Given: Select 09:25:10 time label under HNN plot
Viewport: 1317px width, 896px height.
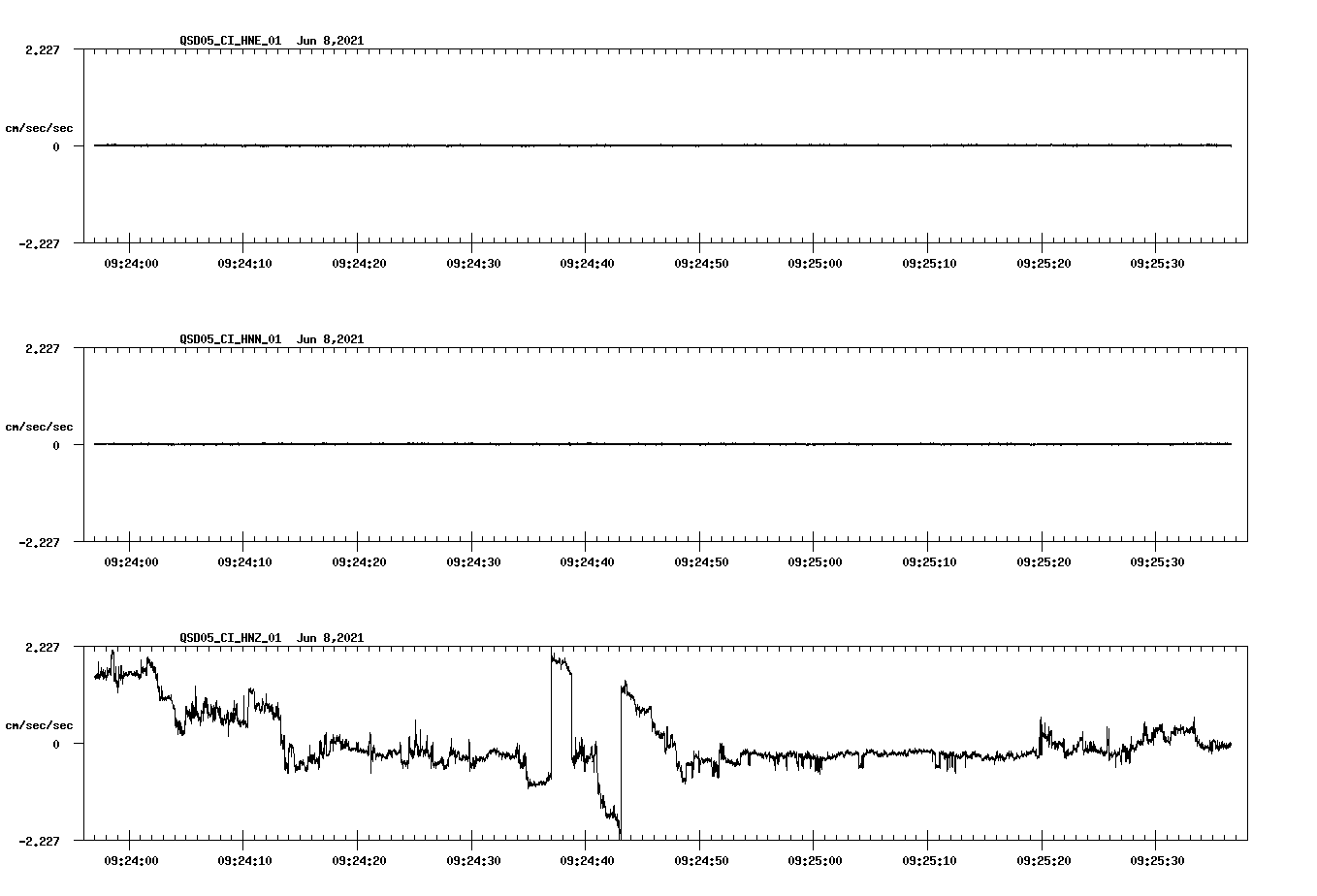Looking at the screenshot, I should coord(929,561).
